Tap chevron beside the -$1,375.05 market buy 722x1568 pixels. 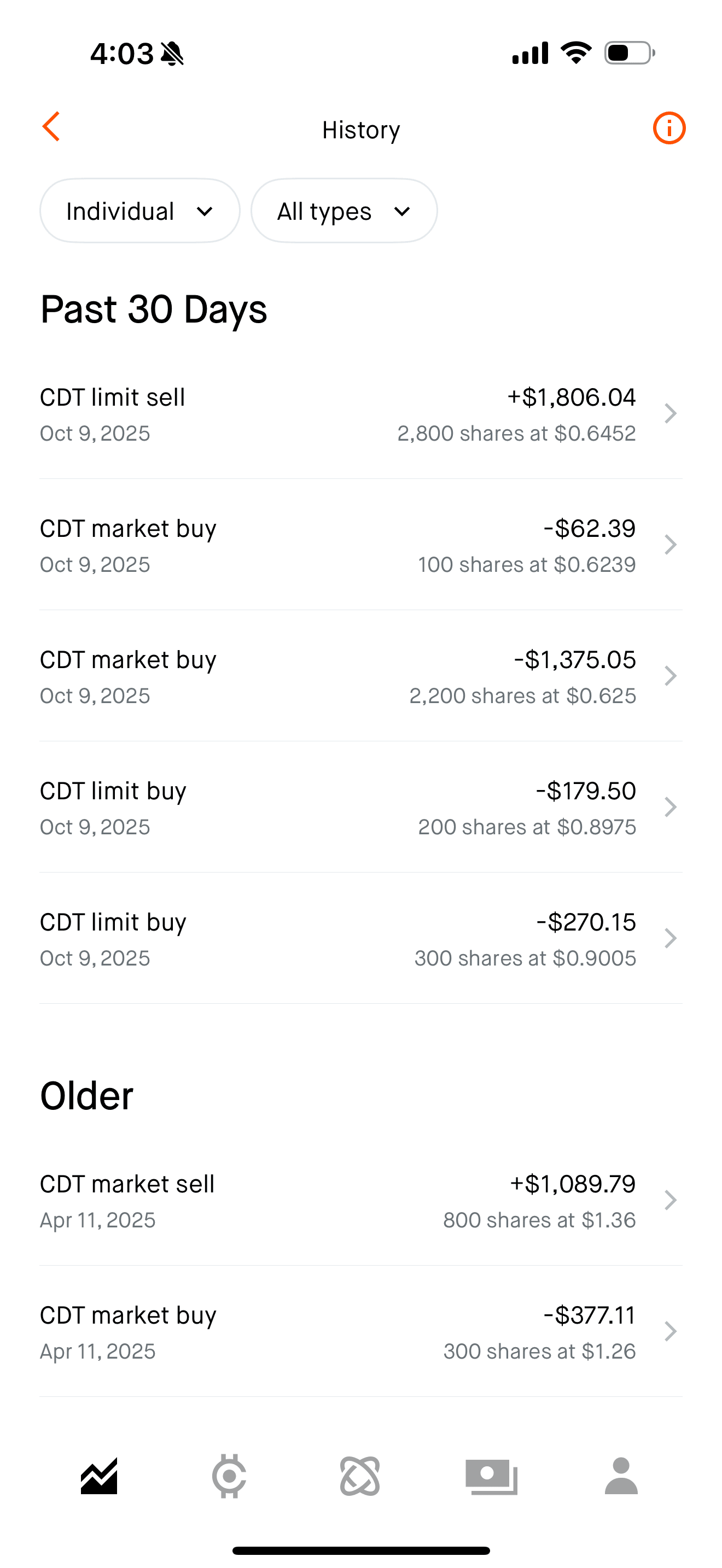point(670,676)
